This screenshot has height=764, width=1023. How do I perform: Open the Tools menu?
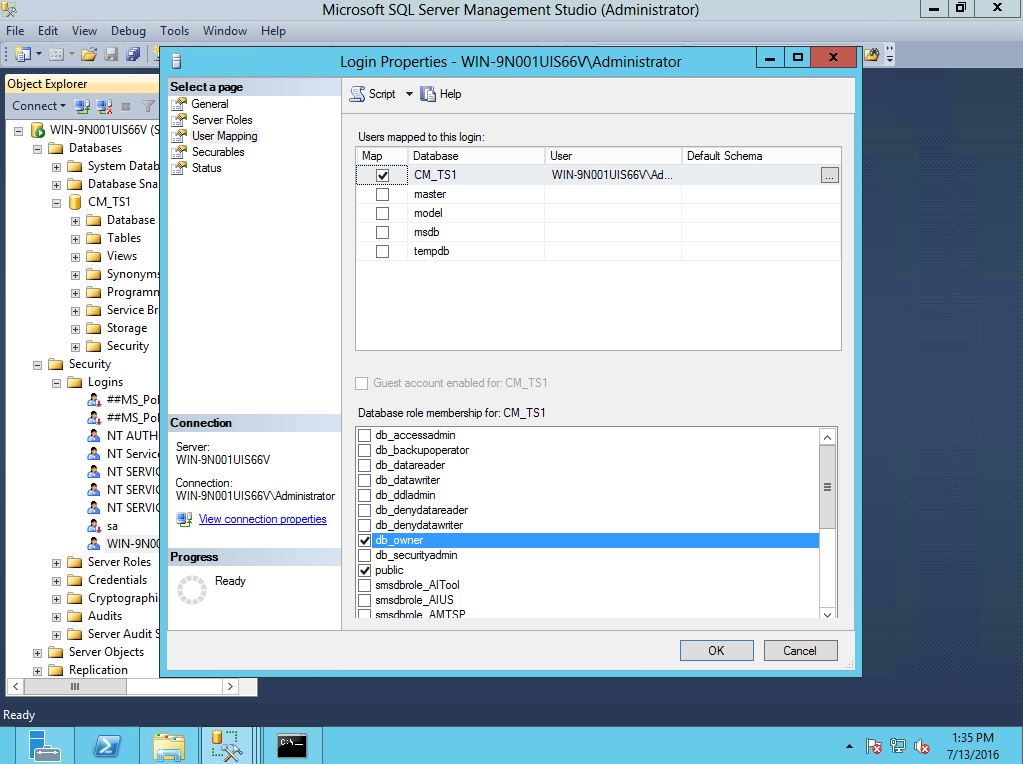174,31
